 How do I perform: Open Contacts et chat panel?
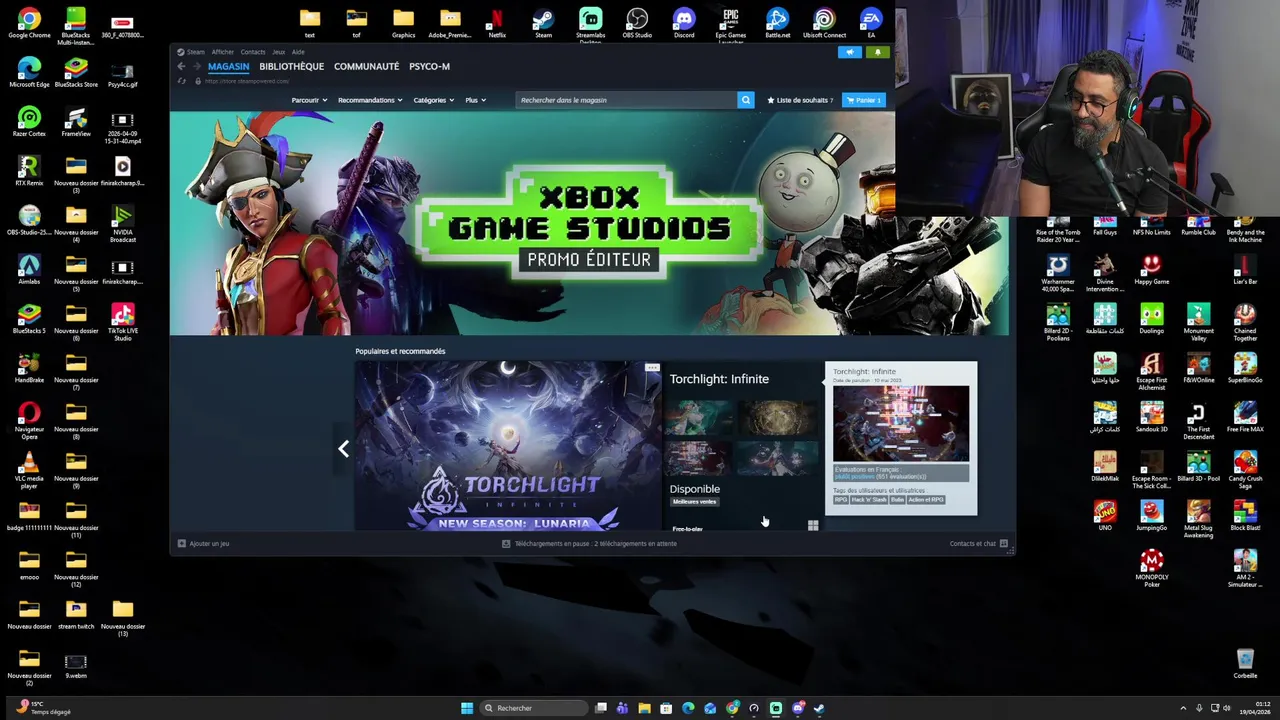point(979,544)
